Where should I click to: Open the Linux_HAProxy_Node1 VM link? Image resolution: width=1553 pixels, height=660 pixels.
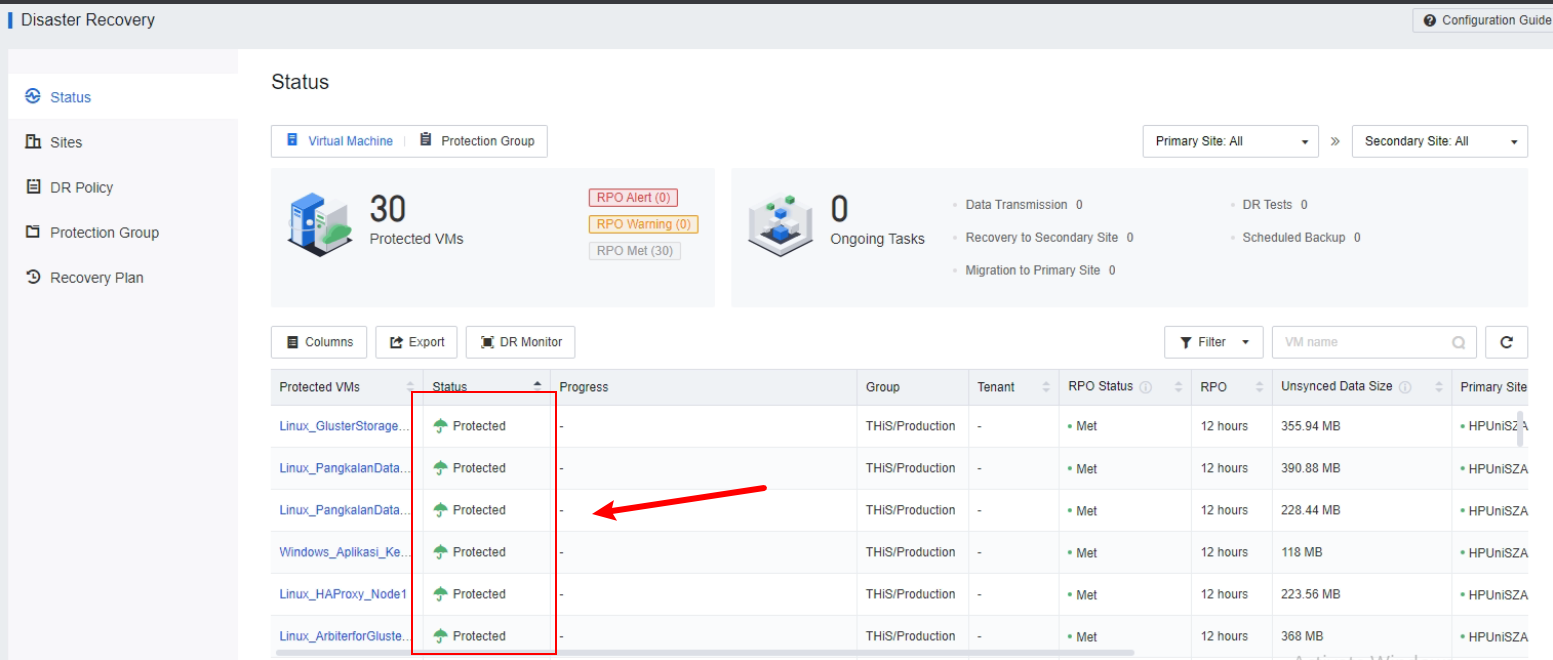(x=343, y=594)
